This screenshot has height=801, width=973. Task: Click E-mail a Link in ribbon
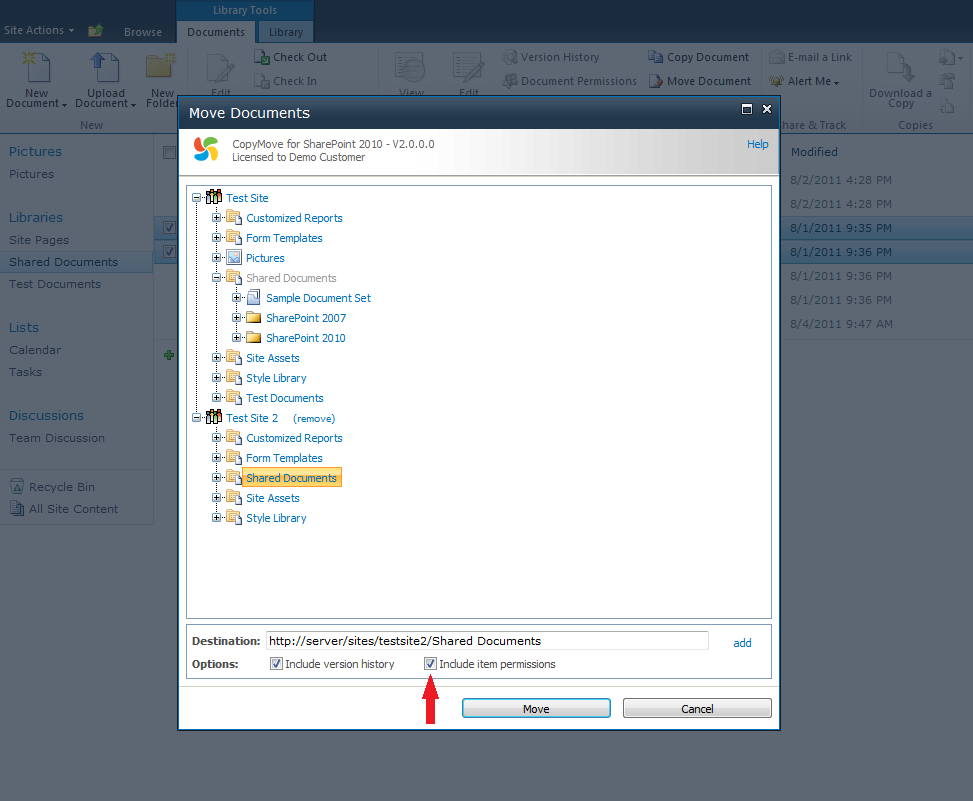coord(810,57)
